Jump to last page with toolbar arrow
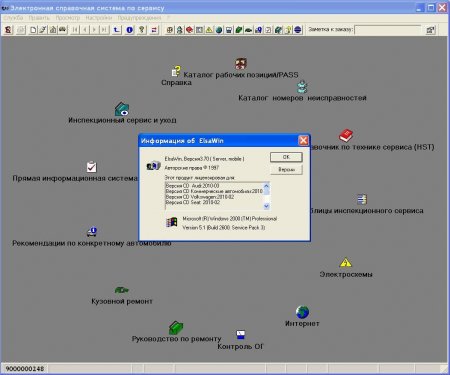The width and height of the screenshot is (450, 375). tap(104, 30)
